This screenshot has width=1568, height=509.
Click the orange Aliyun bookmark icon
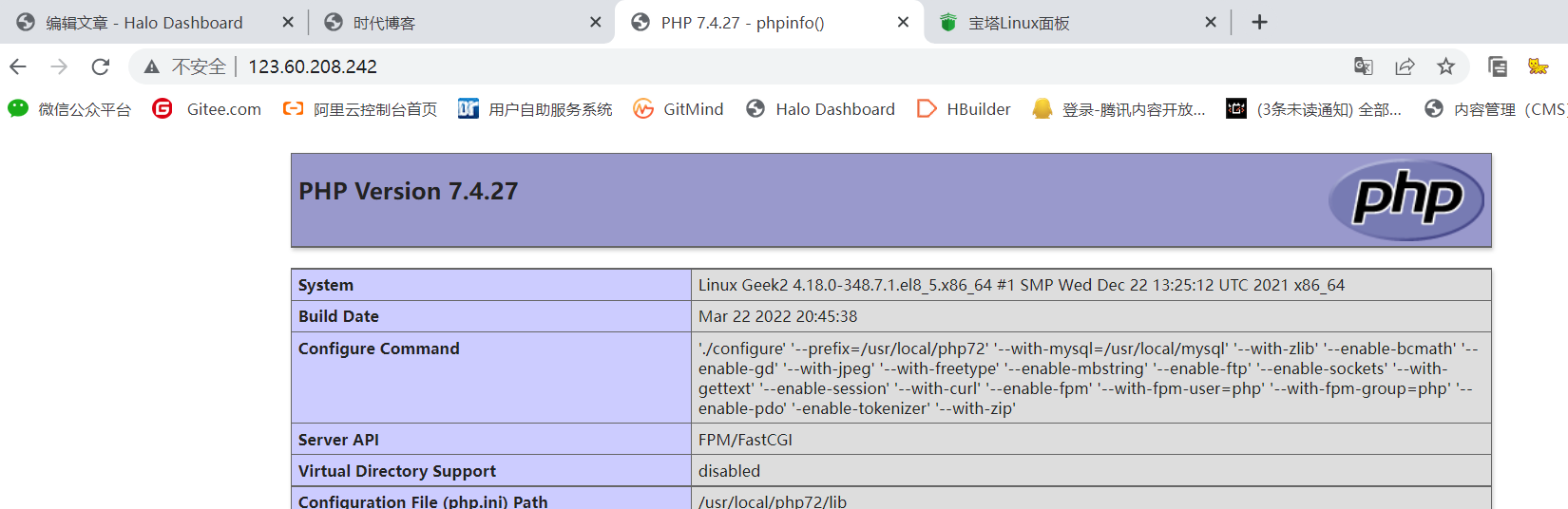[x=294, y=109]
